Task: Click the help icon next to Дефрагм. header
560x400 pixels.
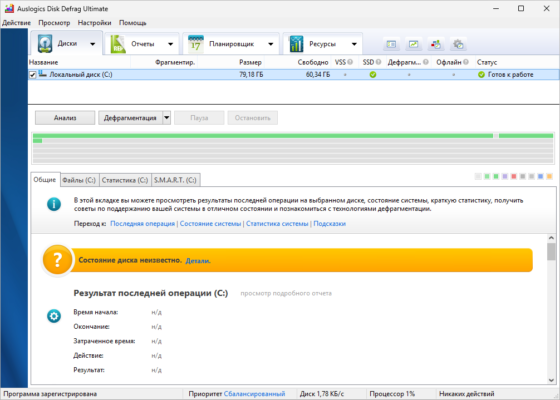Action: click(426, 62)
